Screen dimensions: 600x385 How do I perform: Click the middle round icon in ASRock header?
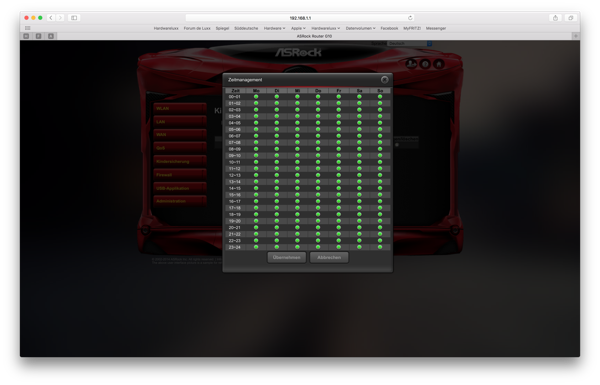click(x=425, y=64)
